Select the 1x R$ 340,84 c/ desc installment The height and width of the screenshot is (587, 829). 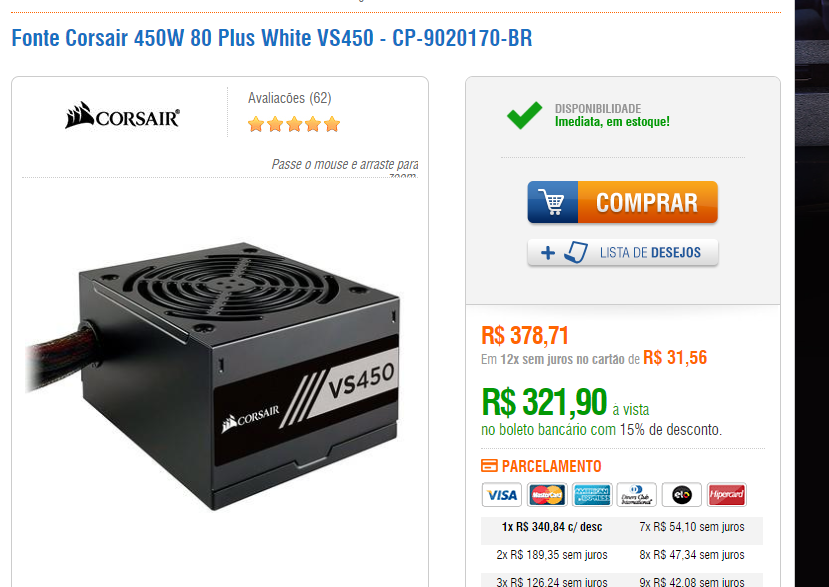click(552, 527)
